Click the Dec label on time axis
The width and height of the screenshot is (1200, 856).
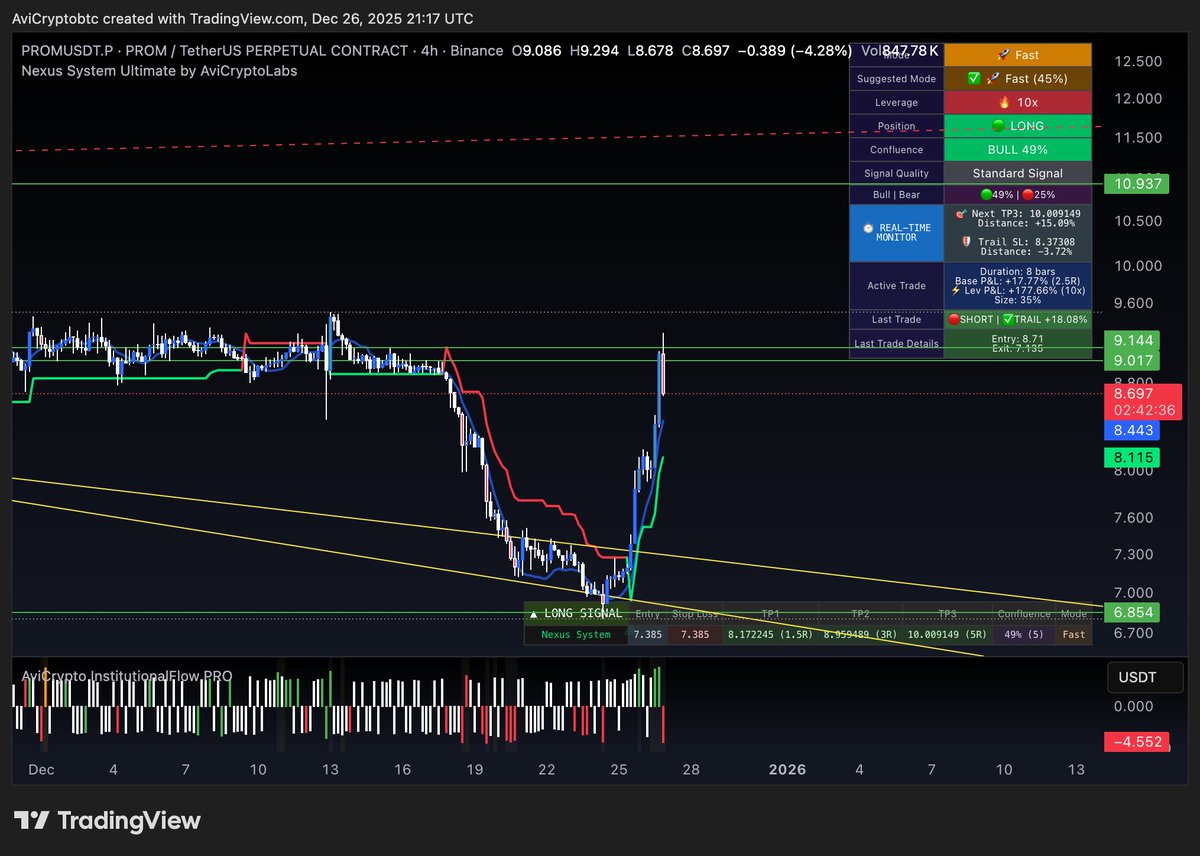(41, 769)
